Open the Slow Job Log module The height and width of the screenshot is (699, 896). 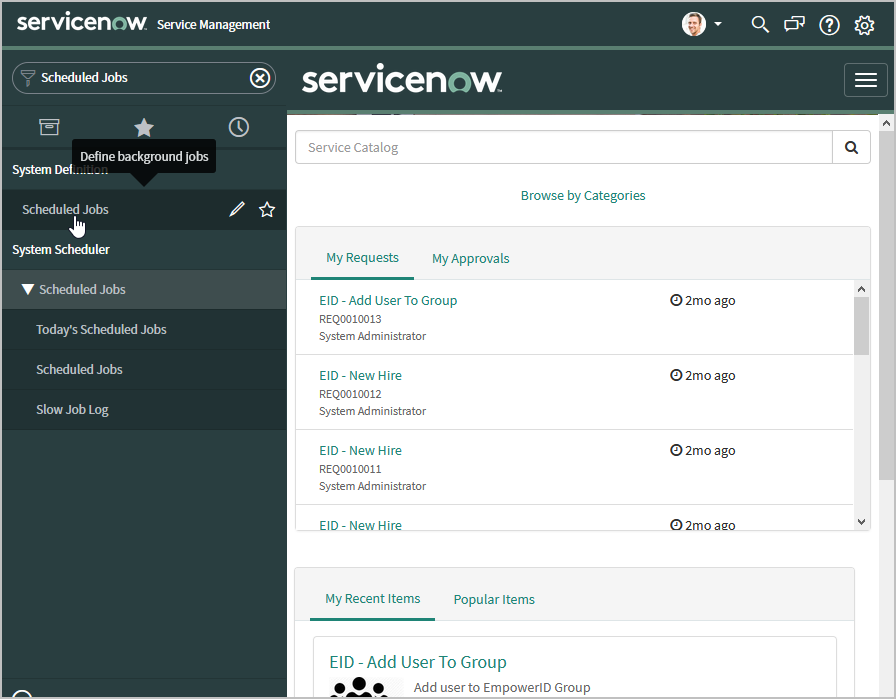tap(72, 409)
